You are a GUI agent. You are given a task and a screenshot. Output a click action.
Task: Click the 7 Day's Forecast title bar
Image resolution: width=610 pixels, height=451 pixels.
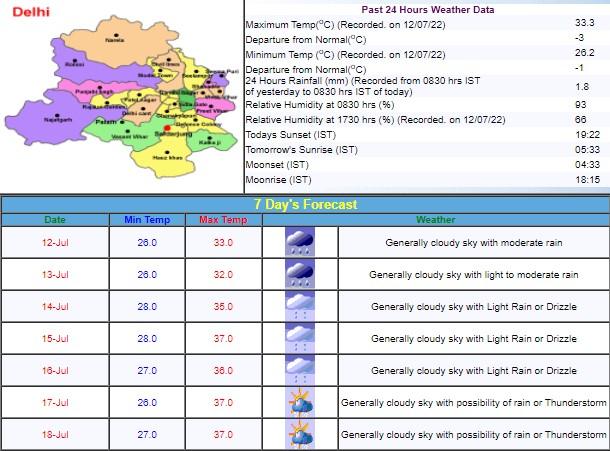coord(305,204)
